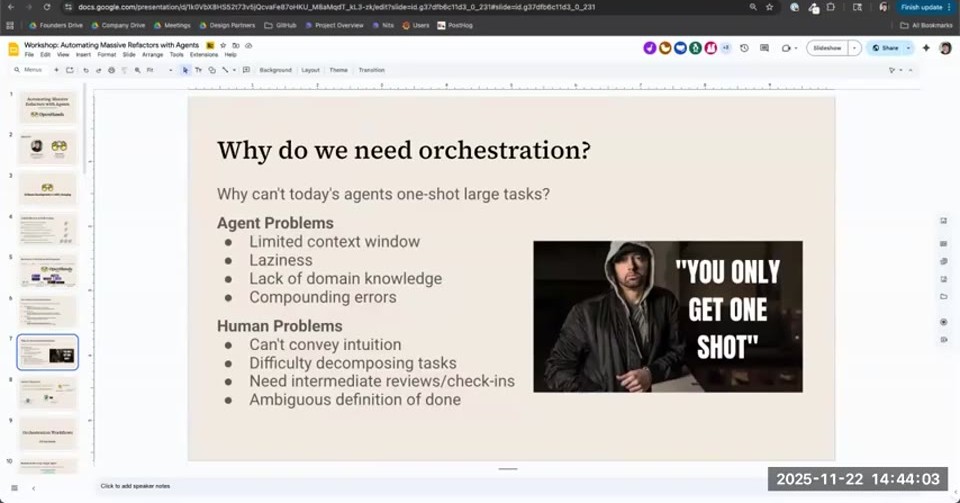Viewport: 960px width, 503px height.
Task: Click the Google Slides home logo
Action: pyautogui.click(x=13, y=50)
